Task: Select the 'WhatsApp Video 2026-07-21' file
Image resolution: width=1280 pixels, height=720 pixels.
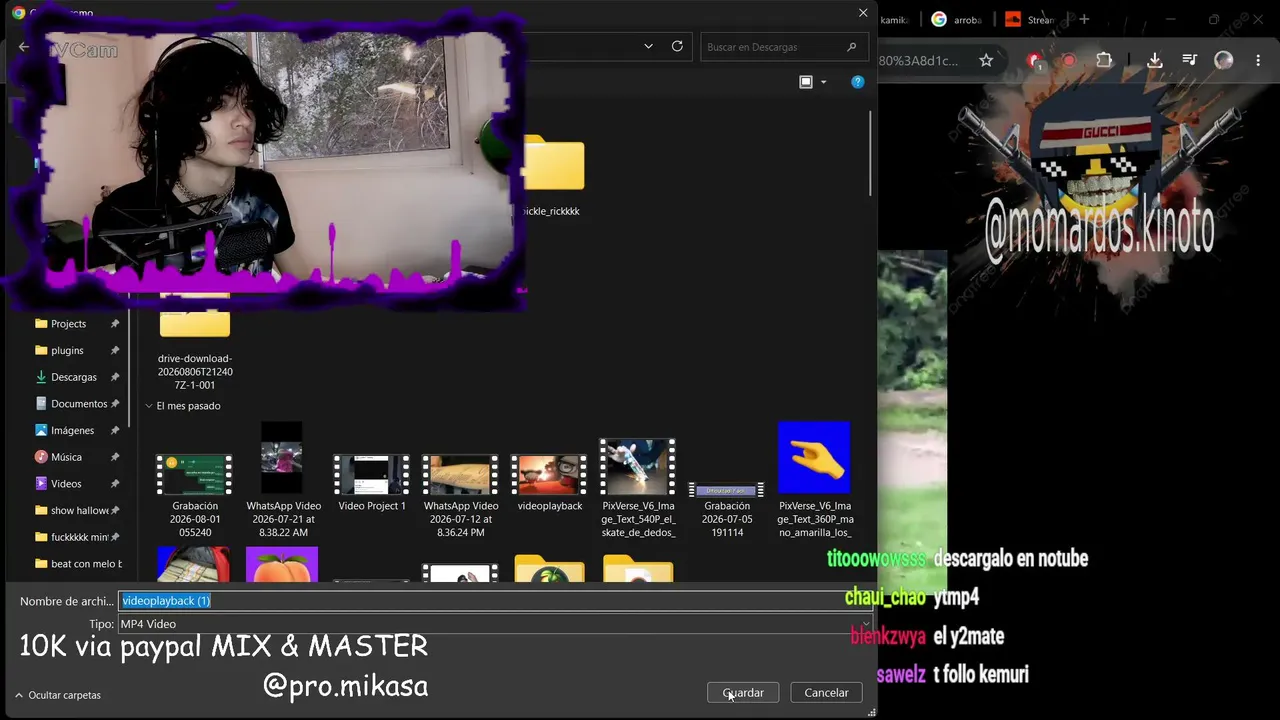Action: click(283, 480)
